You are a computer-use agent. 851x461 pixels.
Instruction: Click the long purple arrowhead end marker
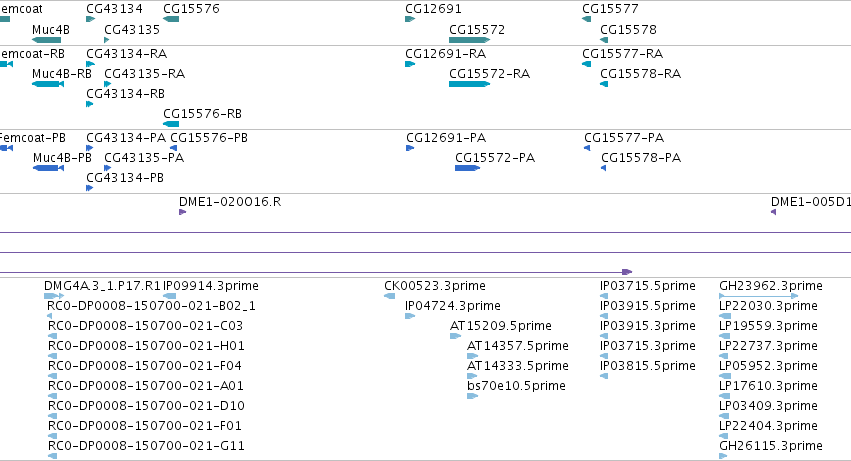click(x=627, y=271)
